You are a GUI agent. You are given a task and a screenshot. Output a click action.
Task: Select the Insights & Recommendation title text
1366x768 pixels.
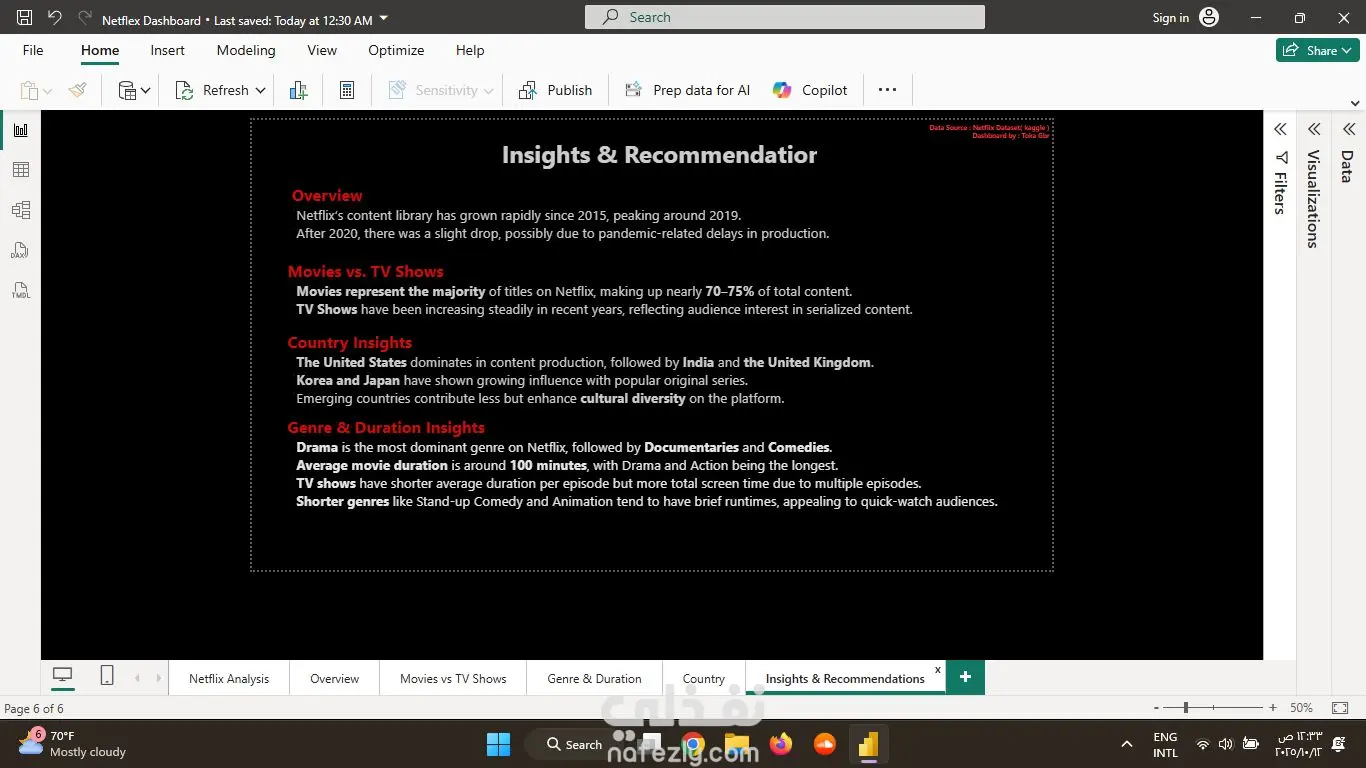(x=659, y=155)
